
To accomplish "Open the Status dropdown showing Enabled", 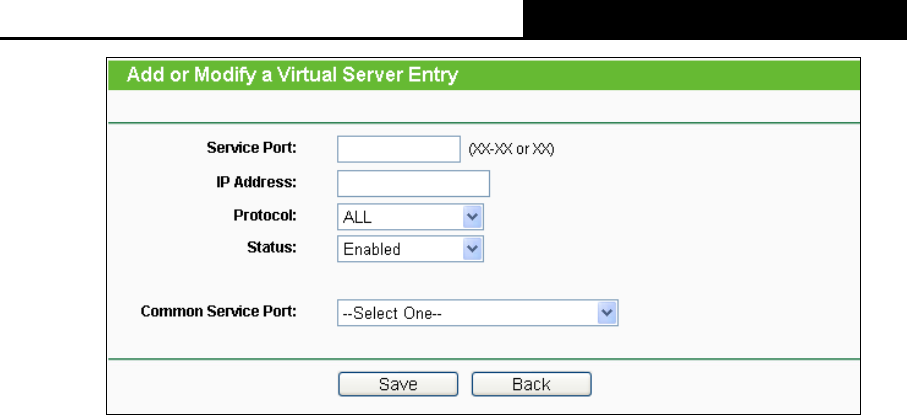I will tap(410, 249).
